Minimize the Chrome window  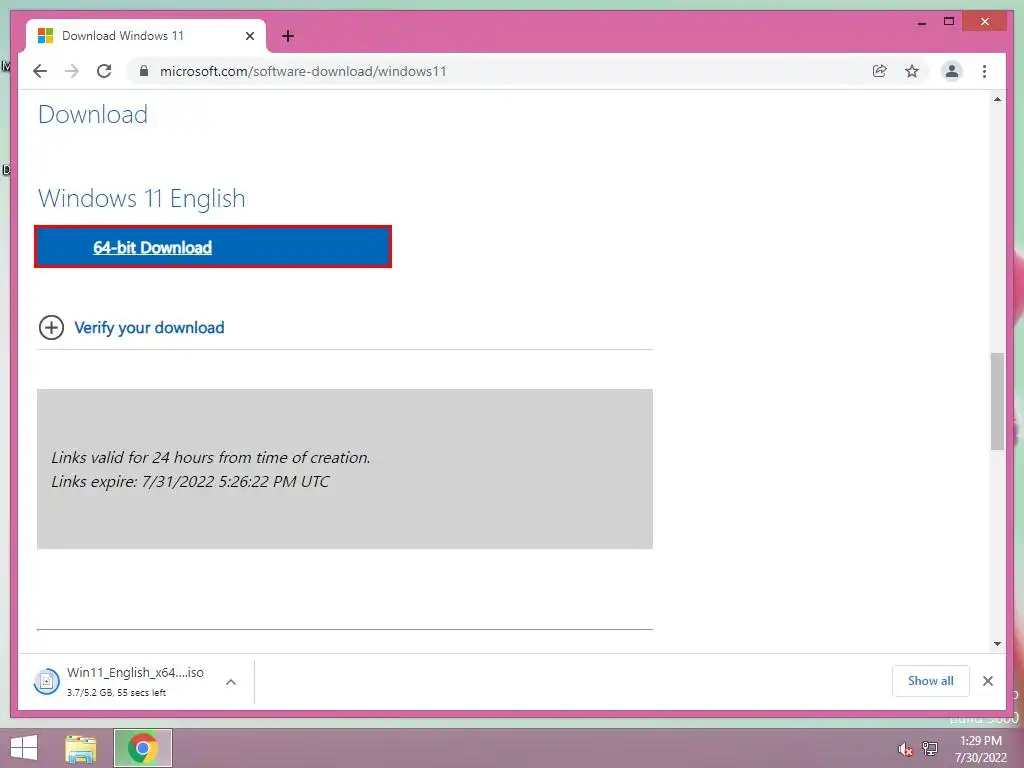922,22
